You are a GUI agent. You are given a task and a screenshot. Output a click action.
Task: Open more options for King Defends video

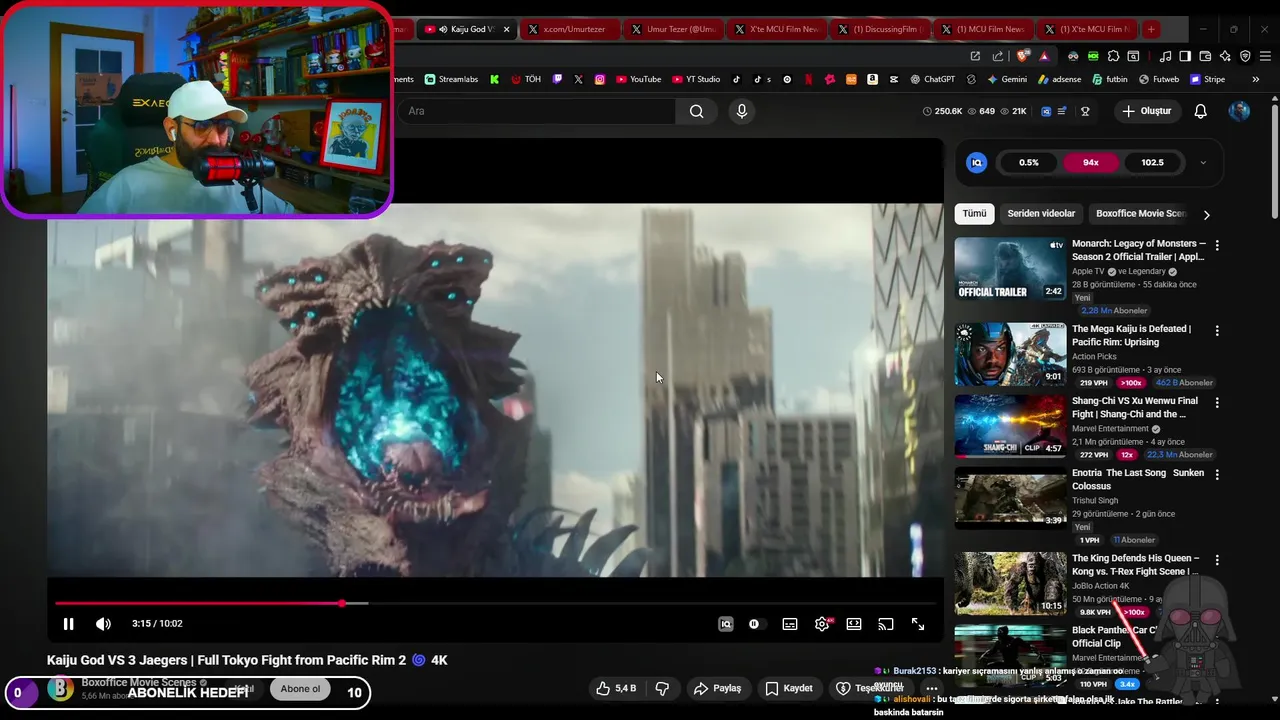point(1217,559)
